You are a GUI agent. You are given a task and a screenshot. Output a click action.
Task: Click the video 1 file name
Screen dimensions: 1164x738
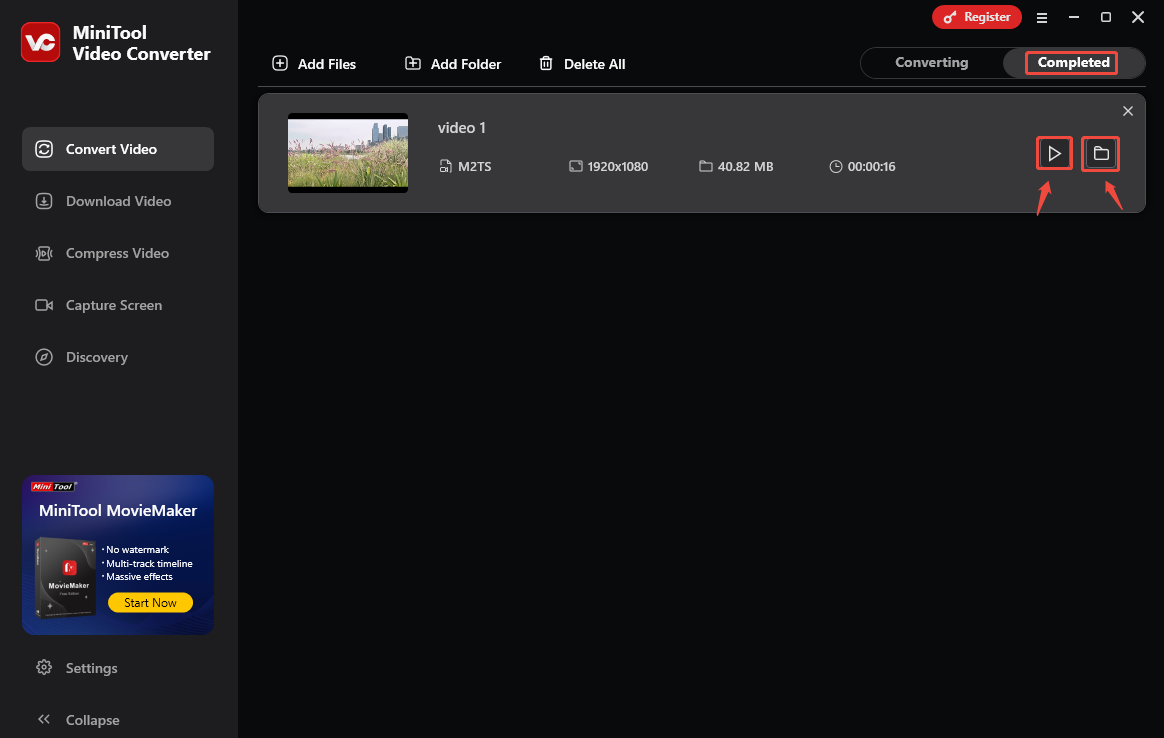tap(462, 128)
